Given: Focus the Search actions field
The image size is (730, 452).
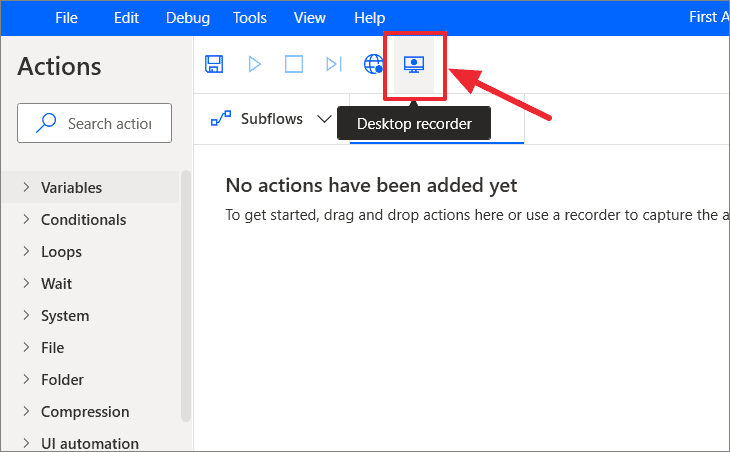Looking at the screenshot, I should pyautogui.click(x=95, y=123).
